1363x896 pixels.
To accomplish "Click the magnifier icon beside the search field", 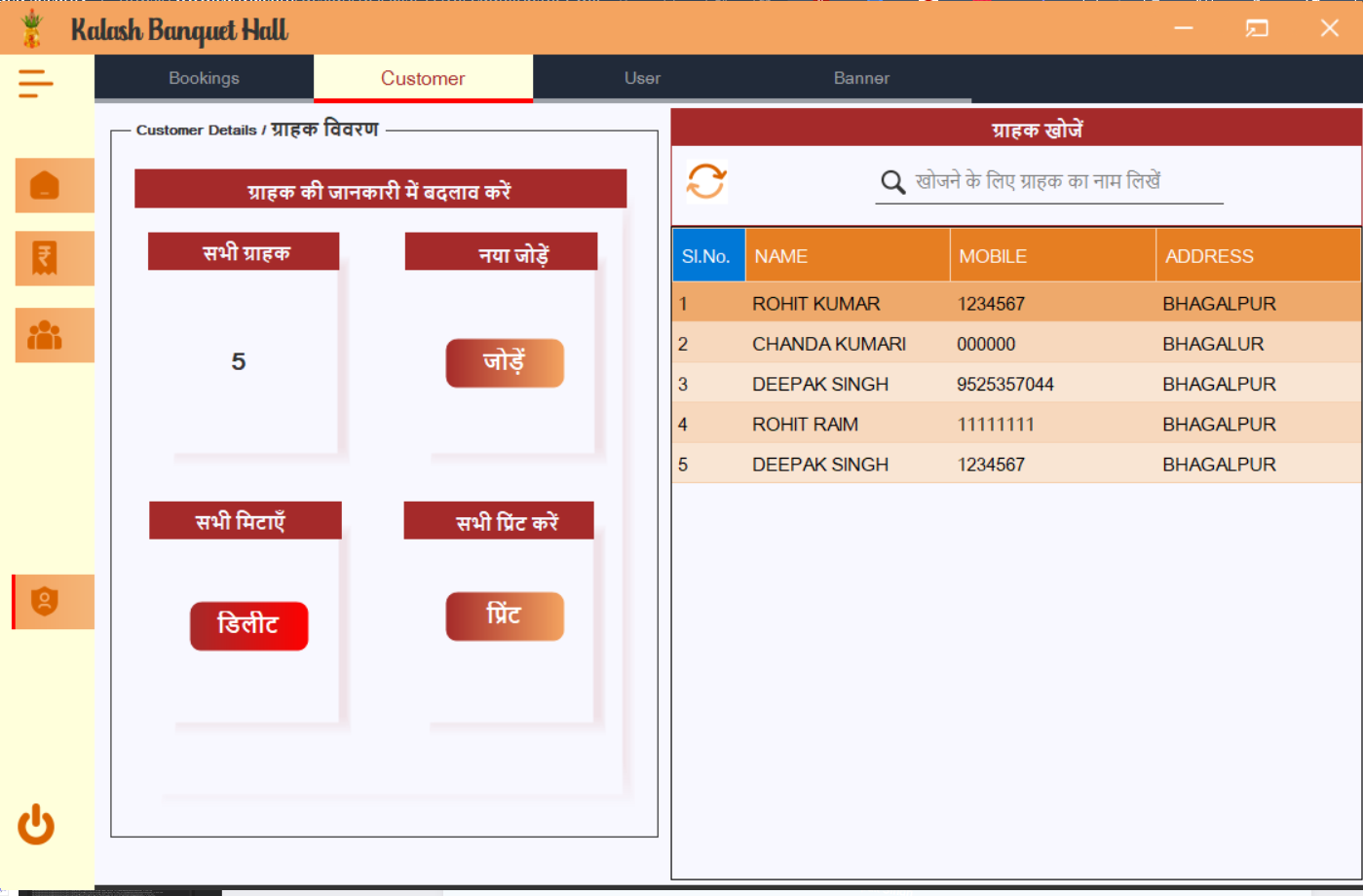I will [892, 182].
